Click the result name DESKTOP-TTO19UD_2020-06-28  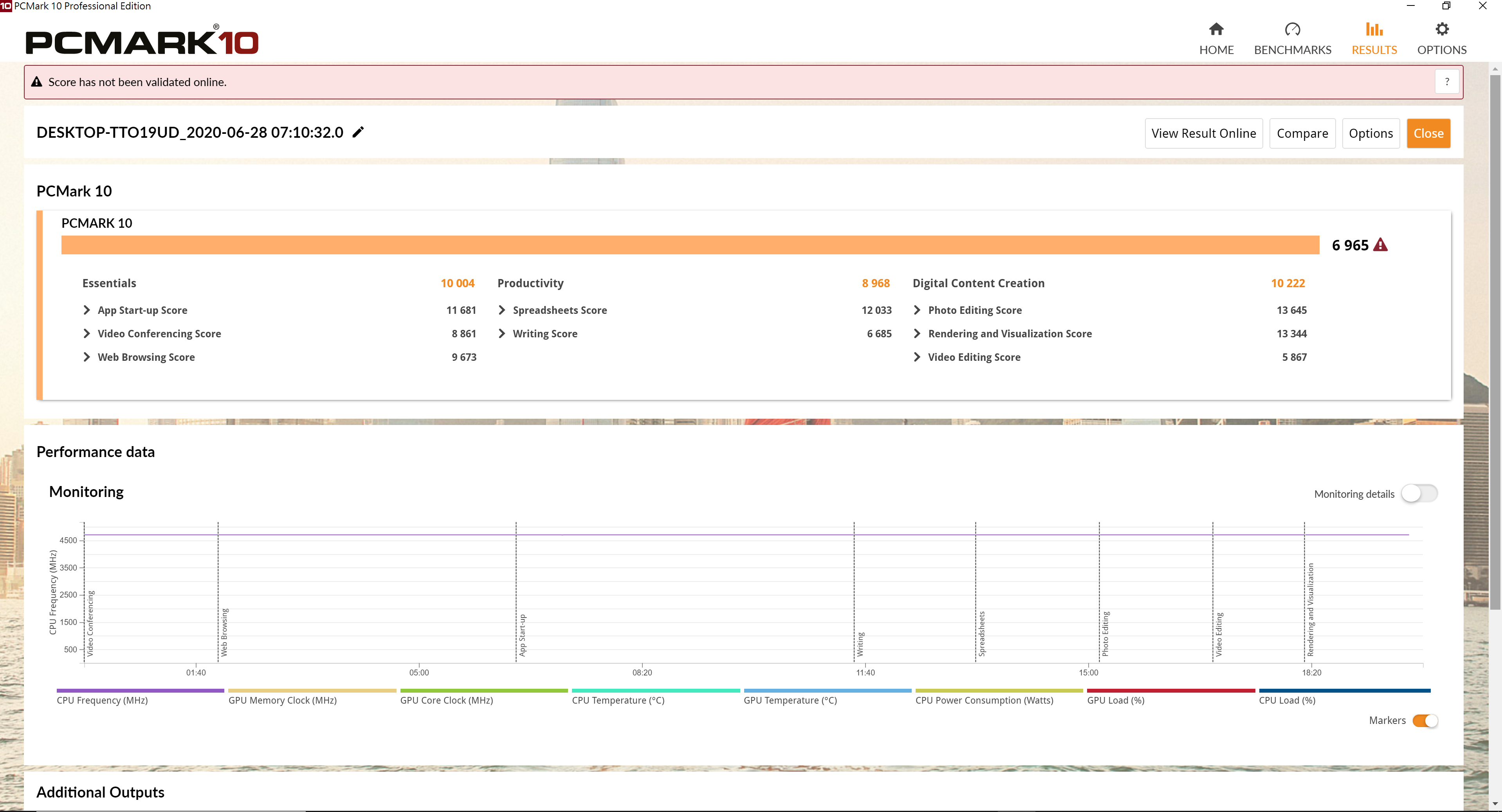[x=190, y=132]
